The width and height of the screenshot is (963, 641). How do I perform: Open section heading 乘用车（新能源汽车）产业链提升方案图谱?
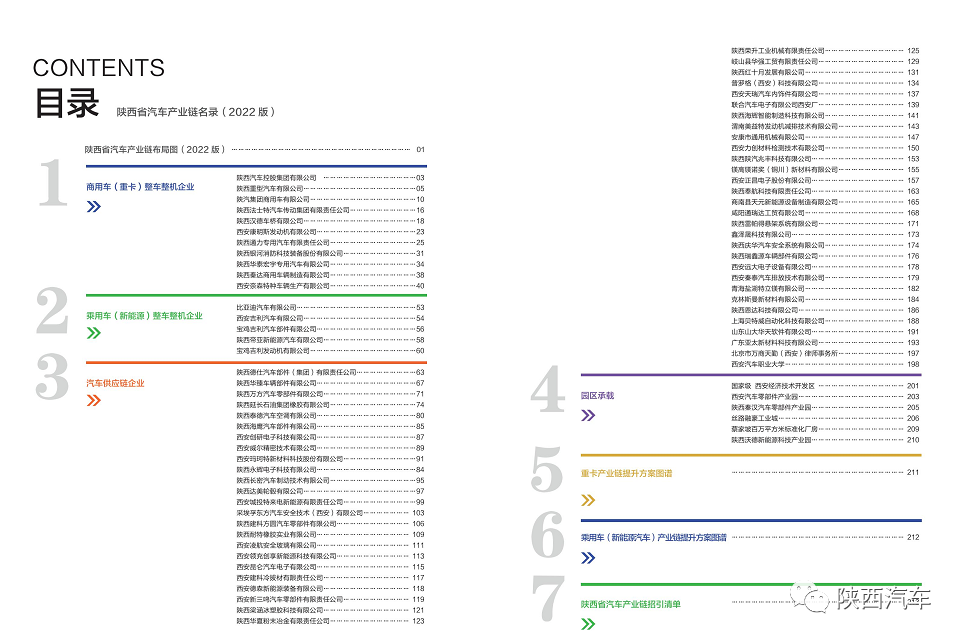[653, 537]
